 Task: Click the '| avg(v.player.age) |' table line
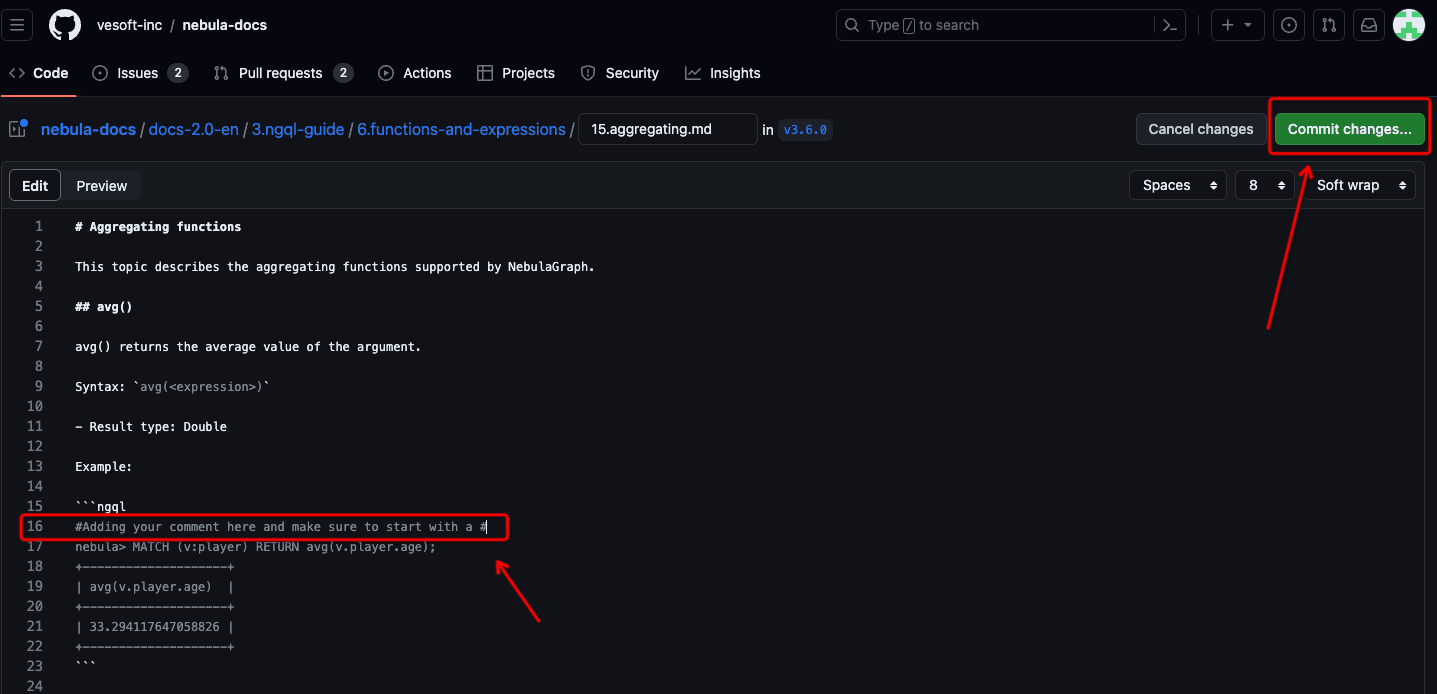[155, 587]
